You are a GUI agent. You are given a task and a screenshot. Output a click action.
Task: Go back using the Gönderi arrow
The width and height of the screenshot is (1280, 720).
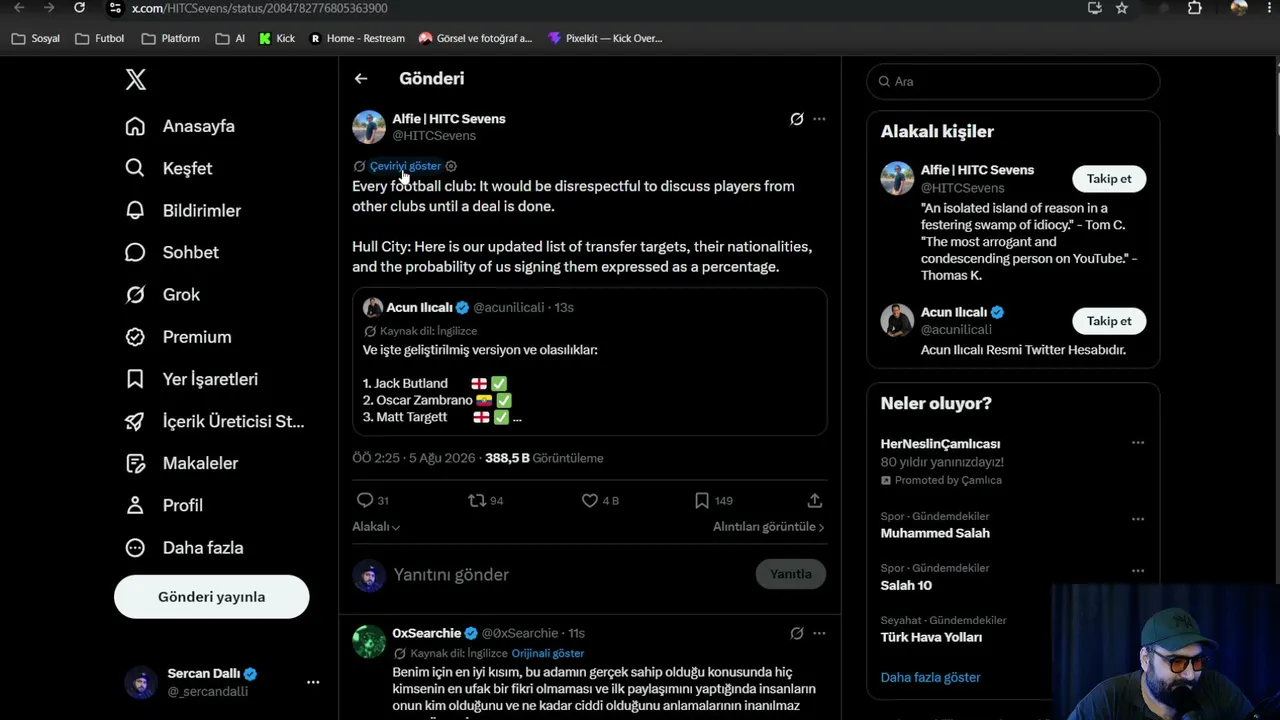click(x=361, y=79)
